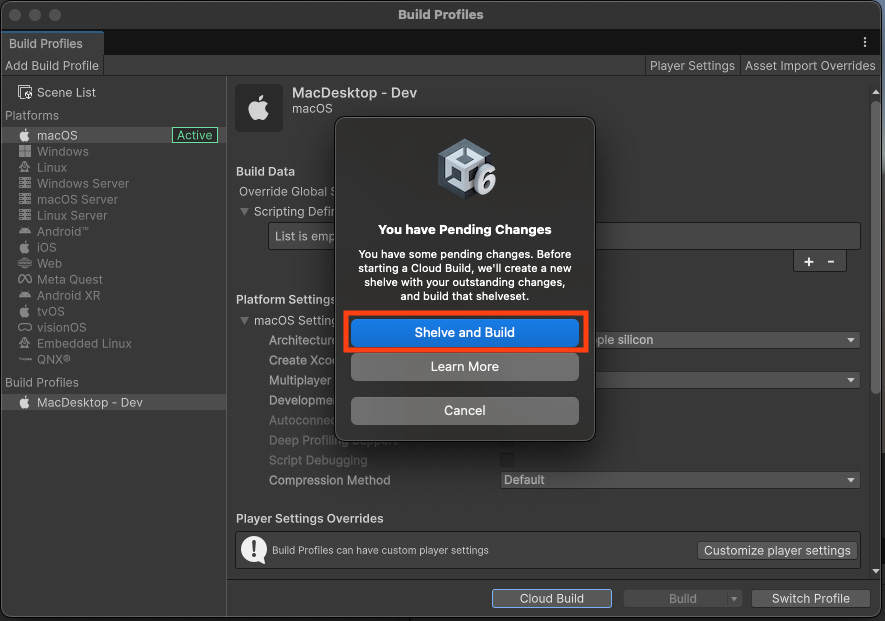Viewport: 885px width, 621px height.
Task: Click the Active badge on macOS row
Action: click(x=195, y=135)
